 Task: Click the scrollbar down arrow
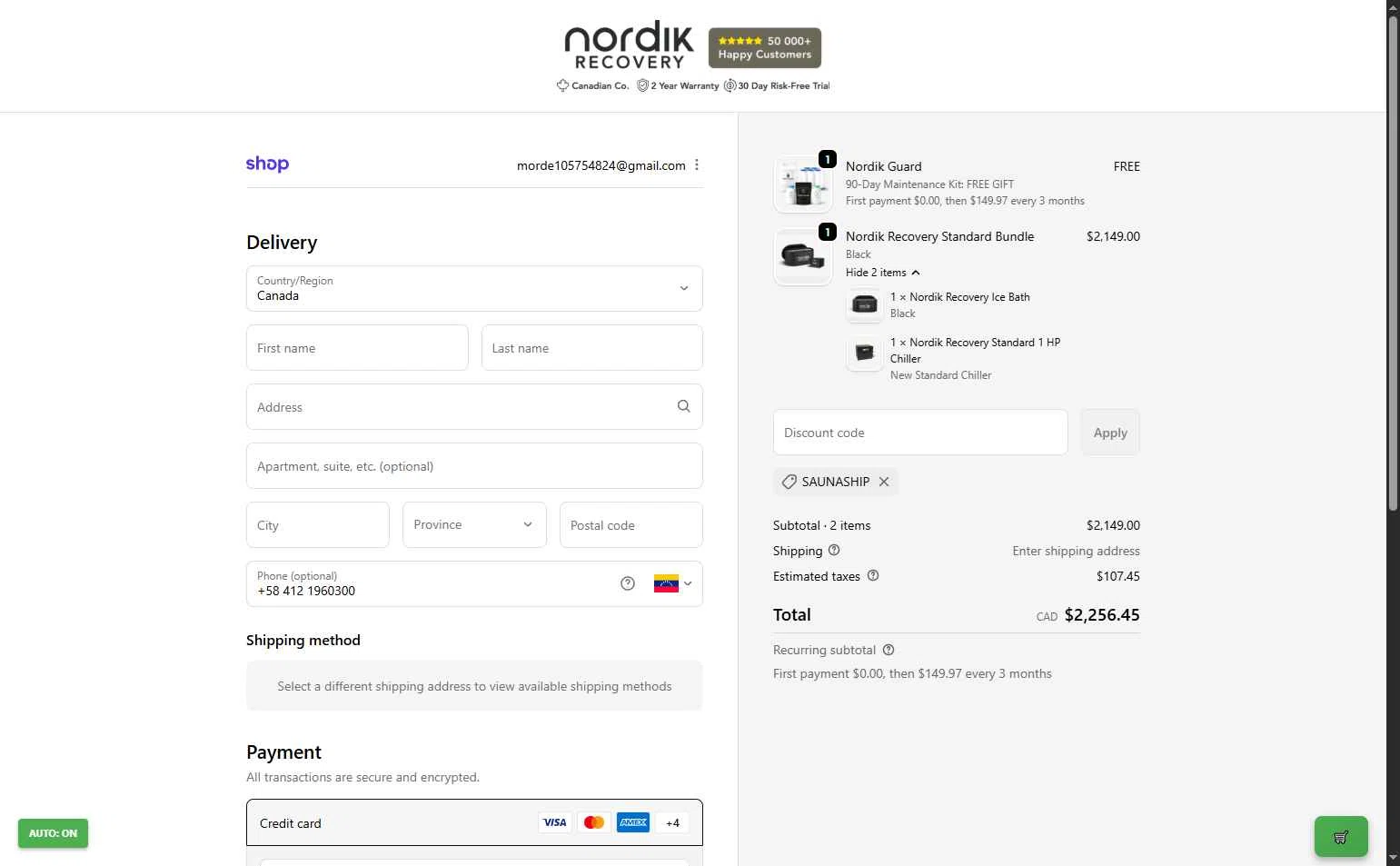[1393, 858]
